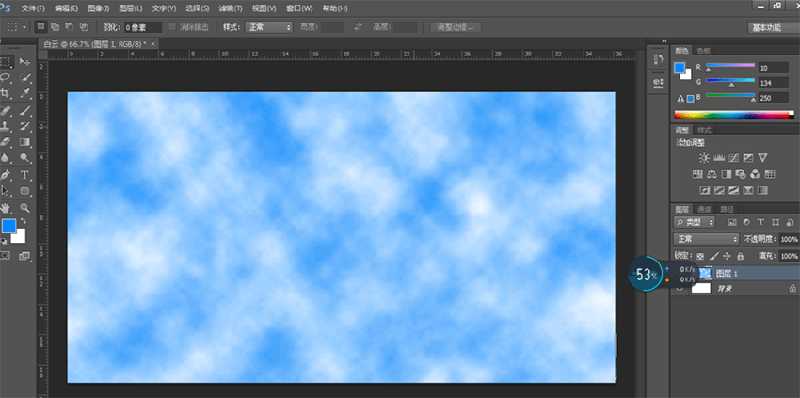Select the Dodge tool

coord(25,158)
